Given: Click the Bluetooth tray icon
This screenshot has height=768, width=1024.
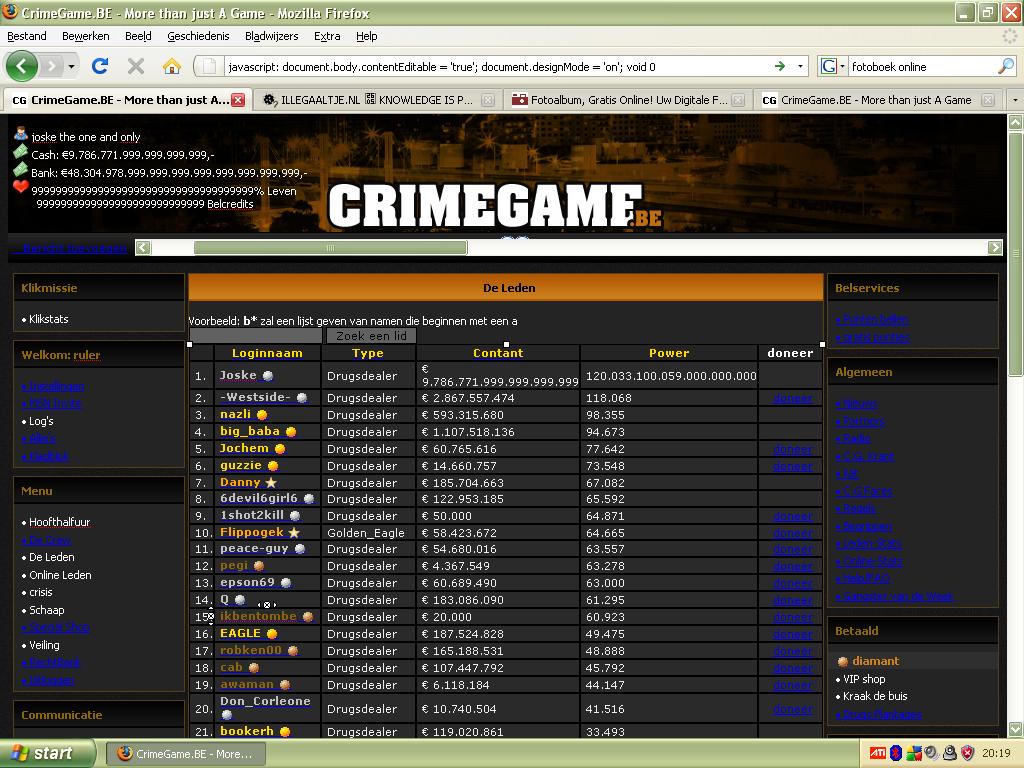Looking at the screenshot, I should 896,754.
